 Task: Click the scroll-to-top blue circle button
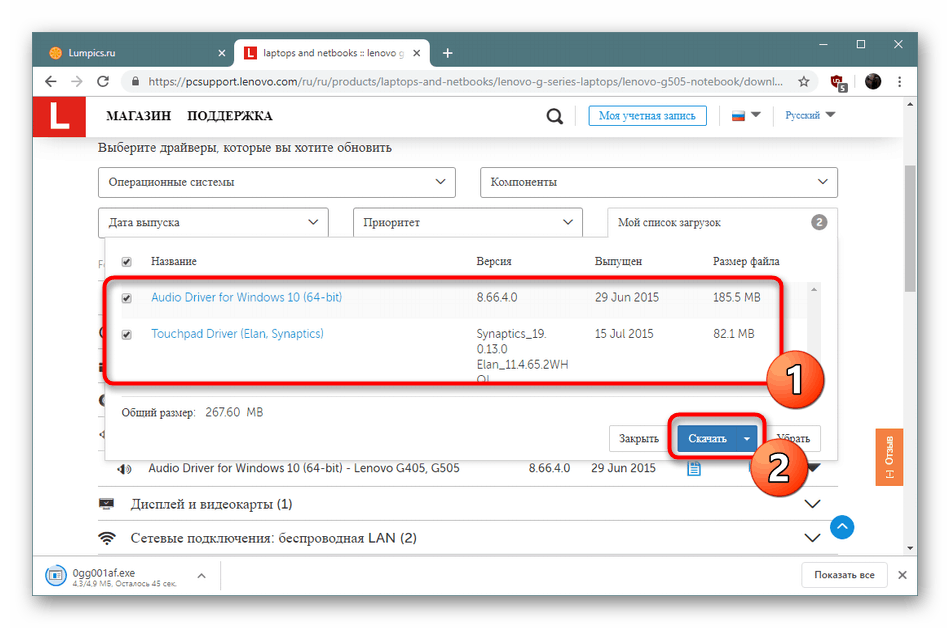842,527
